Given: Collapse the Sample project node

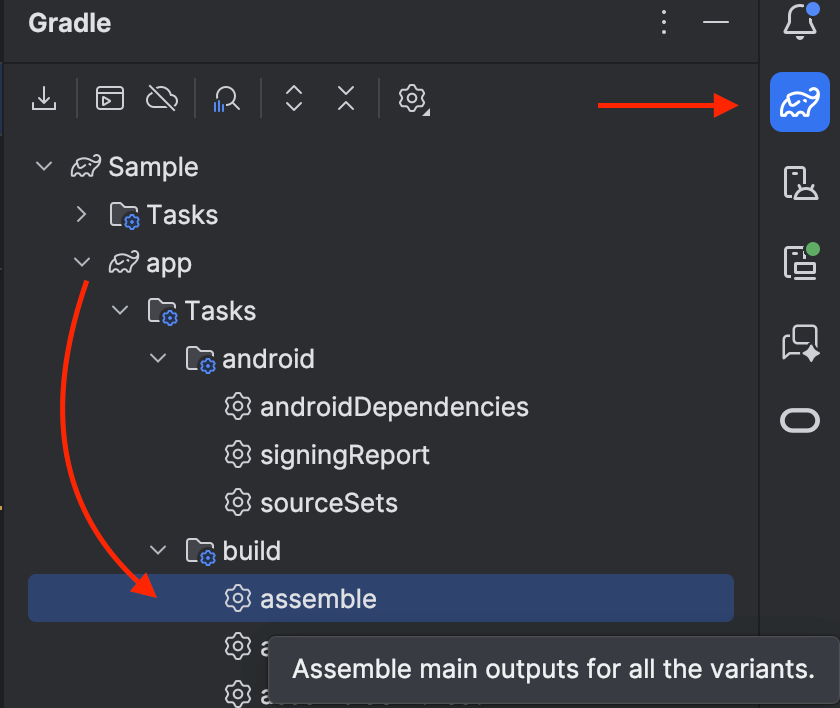Looking at the screenshot, I should (x=42, y=166).
